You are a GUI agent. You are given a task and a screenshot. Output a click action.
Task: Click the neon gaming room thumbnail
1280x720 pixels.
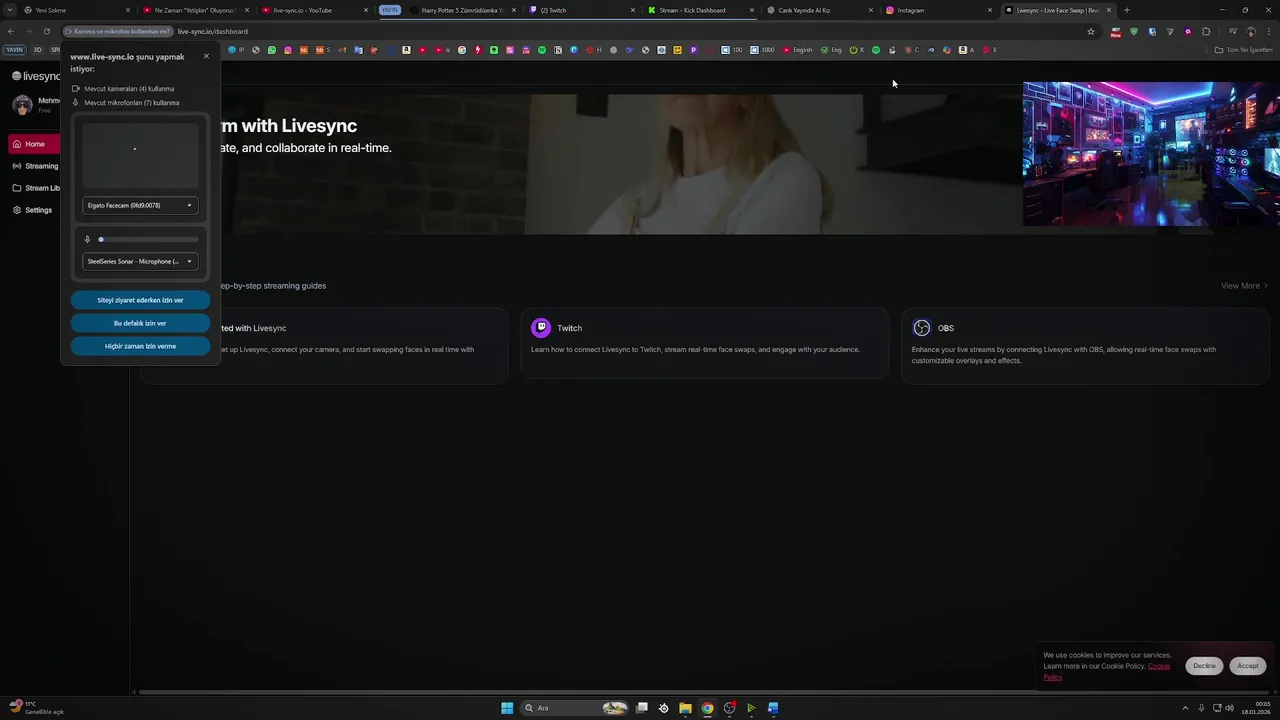(1151, 154)
